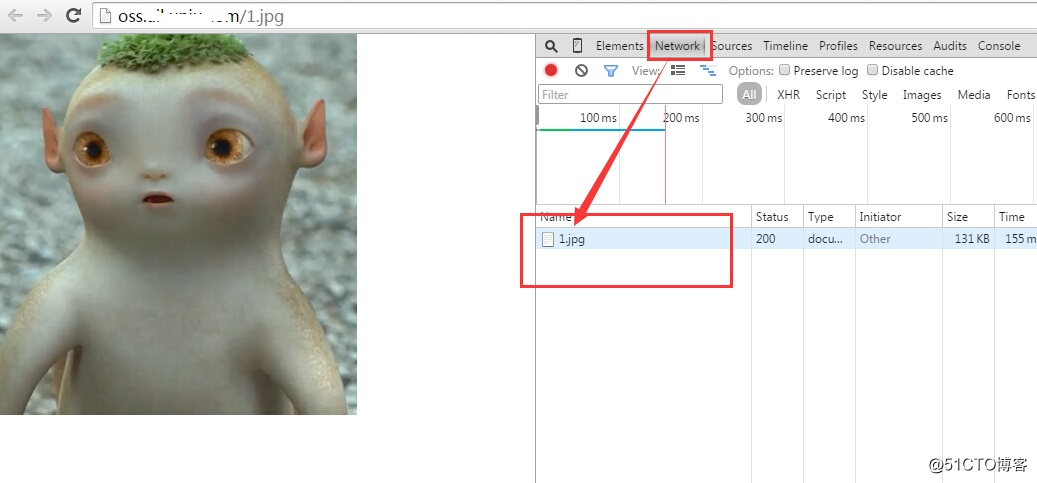Image resolution: width=1037 pixels, height=483 pixels.
Task: Sort by the Status column header
Action: pos(777,216)
